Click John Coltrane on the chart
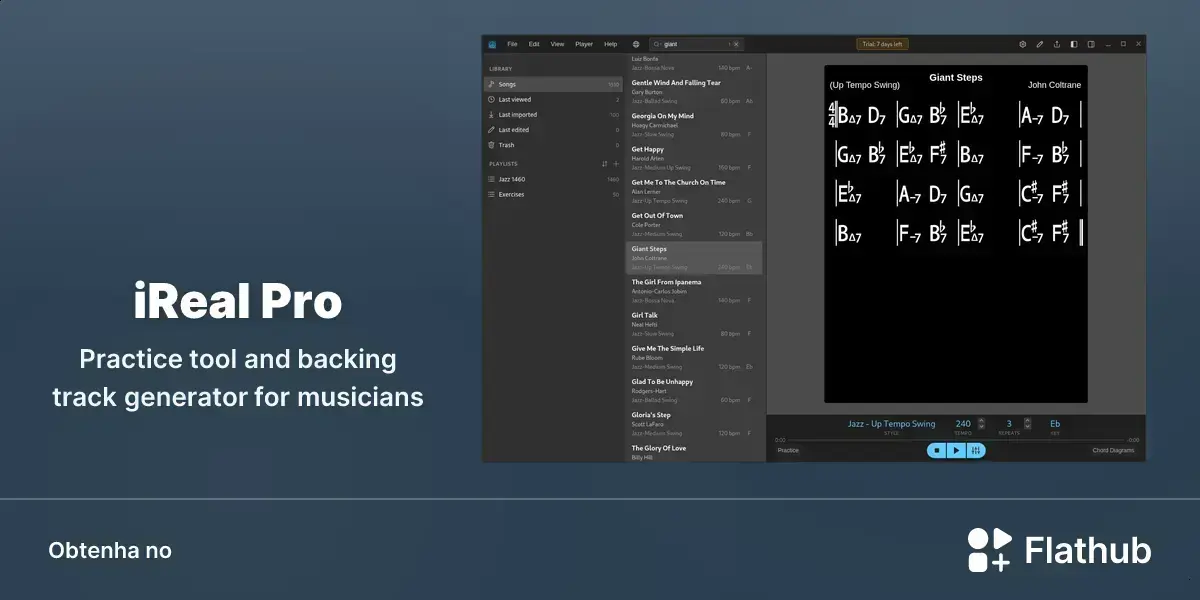Image resolution: width=1200 pixels, height=600 pixels. click(1054, 85)
